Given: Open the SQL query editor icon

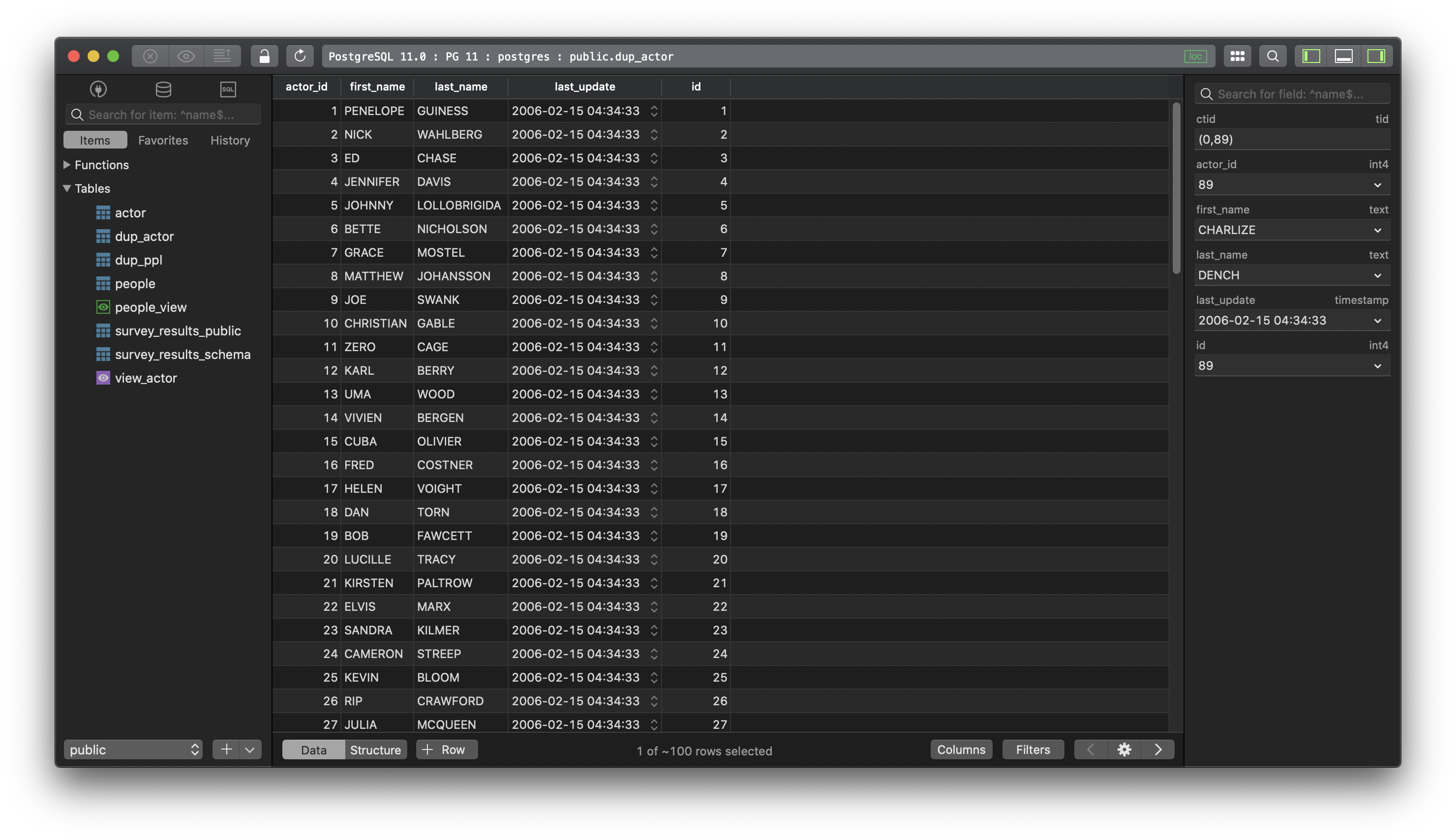Looking at the screenshot, I should [x=228, y=89].
